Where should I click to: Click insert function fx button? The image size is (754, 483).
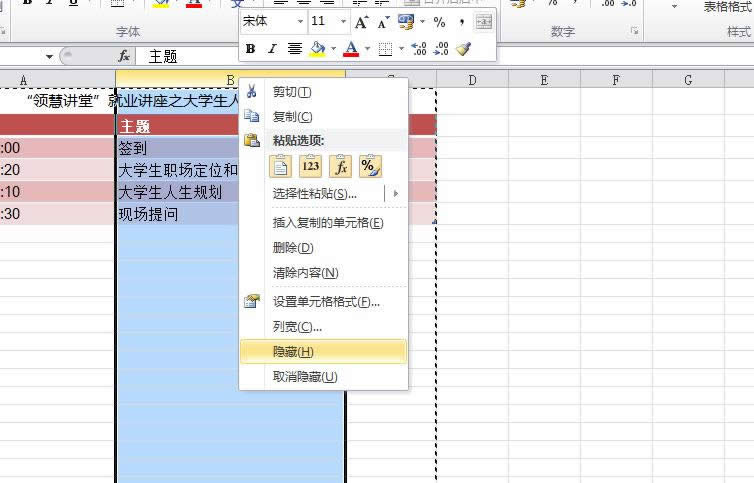click(x=124, y=56)
